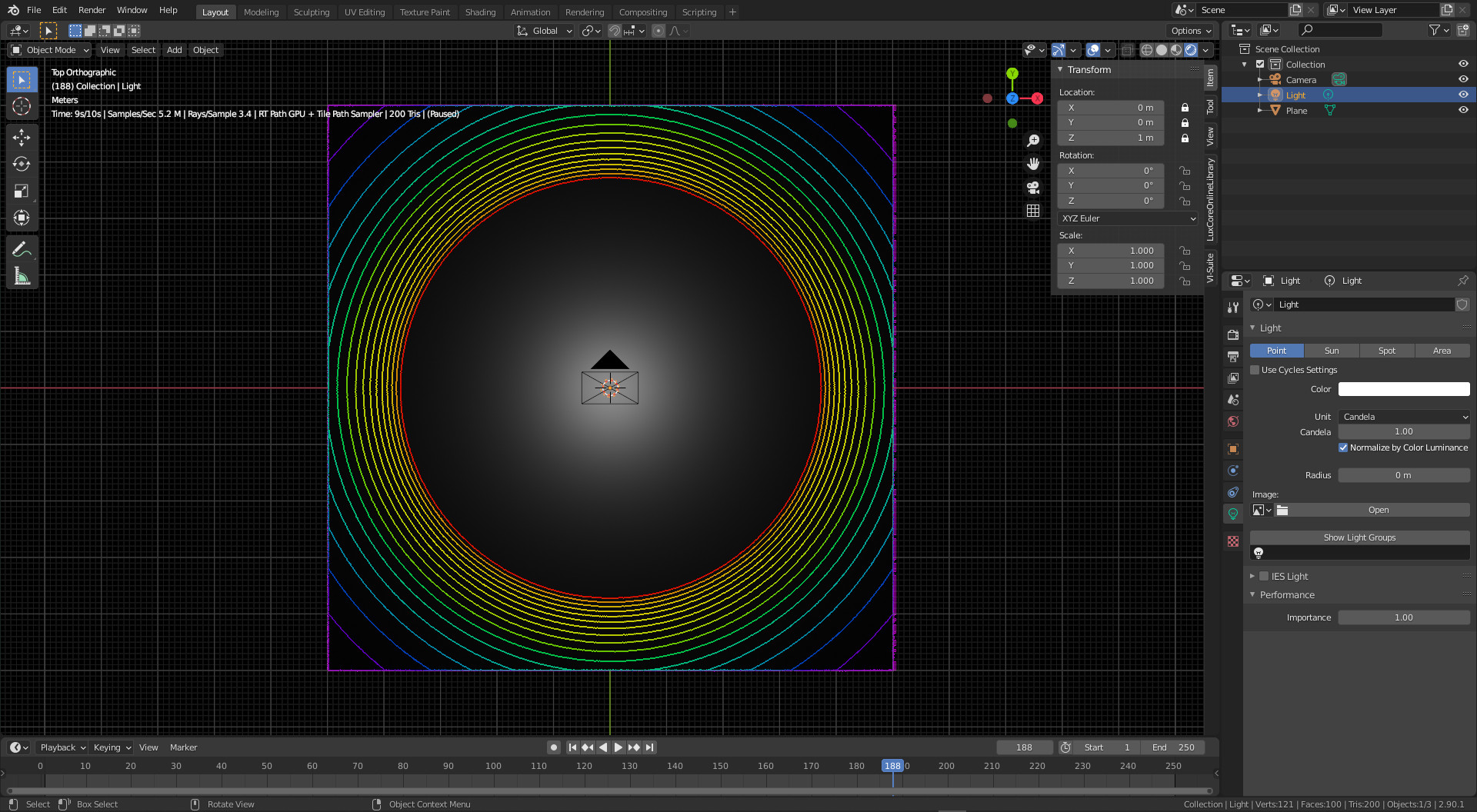Image resolution: width=1477 pixels, height=812 pixels.
Task: Expand the IES Light panel
Action: 1252,576
